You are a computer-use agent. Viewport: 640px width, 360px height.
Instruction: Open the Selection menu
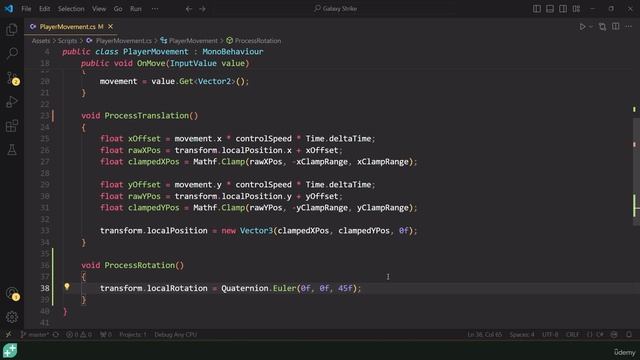(71, 9)
